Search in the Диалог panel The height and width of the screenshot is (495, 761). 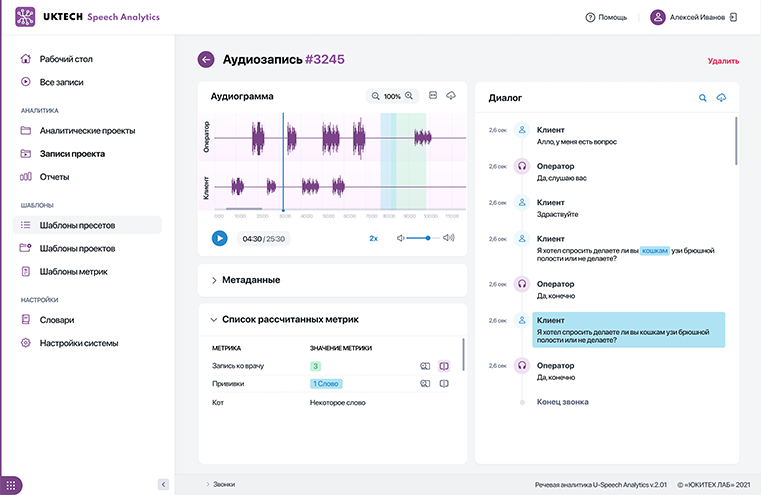tap(703, 98)
